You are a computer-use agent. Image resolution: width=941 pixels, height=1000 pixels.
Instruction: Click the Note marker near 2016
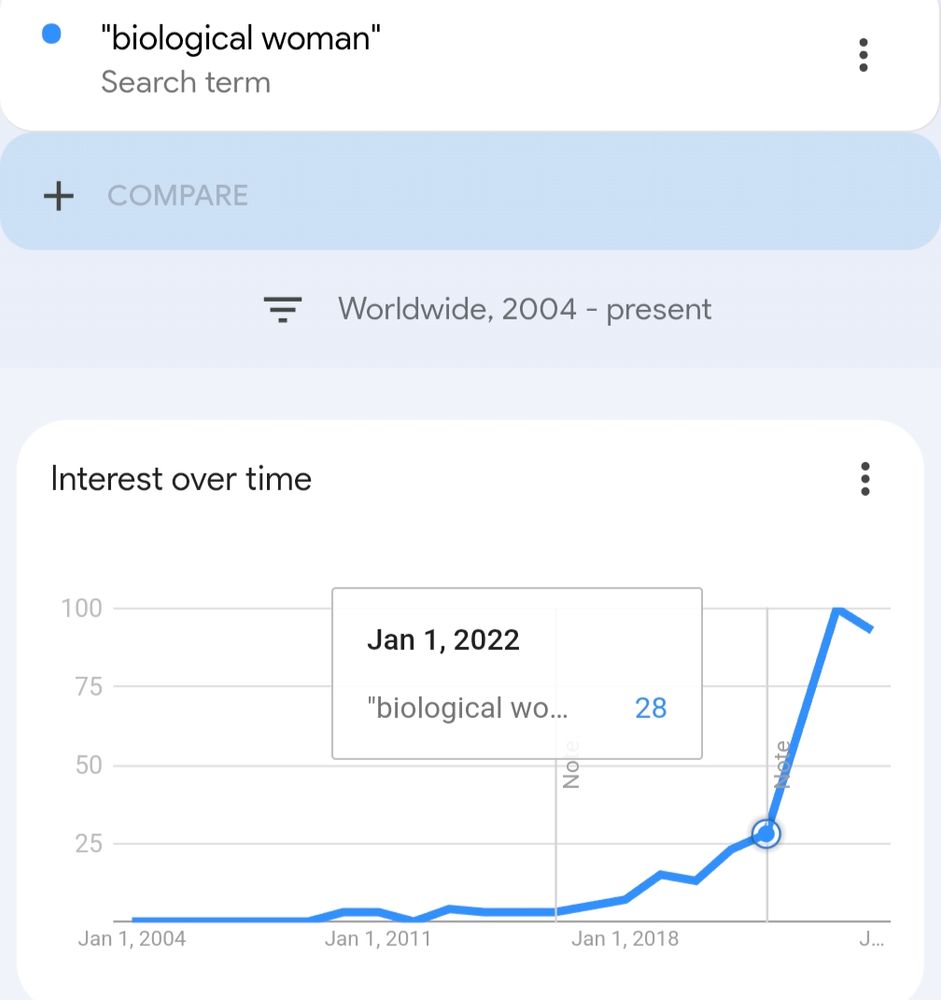click(x=571, y=765)
